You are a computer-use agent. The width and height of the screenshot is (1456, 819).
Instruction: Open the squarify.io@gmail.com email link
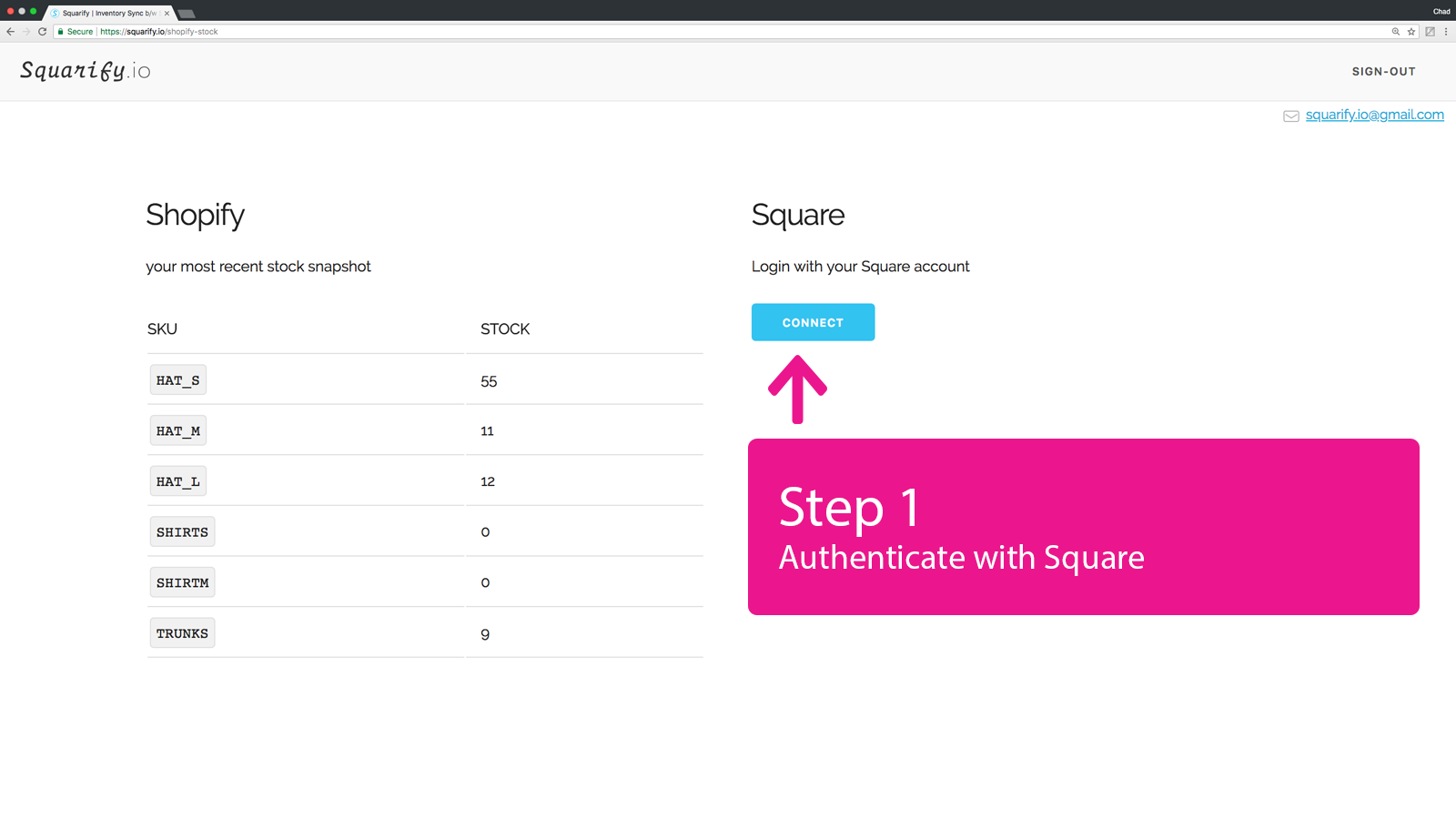1375,115
